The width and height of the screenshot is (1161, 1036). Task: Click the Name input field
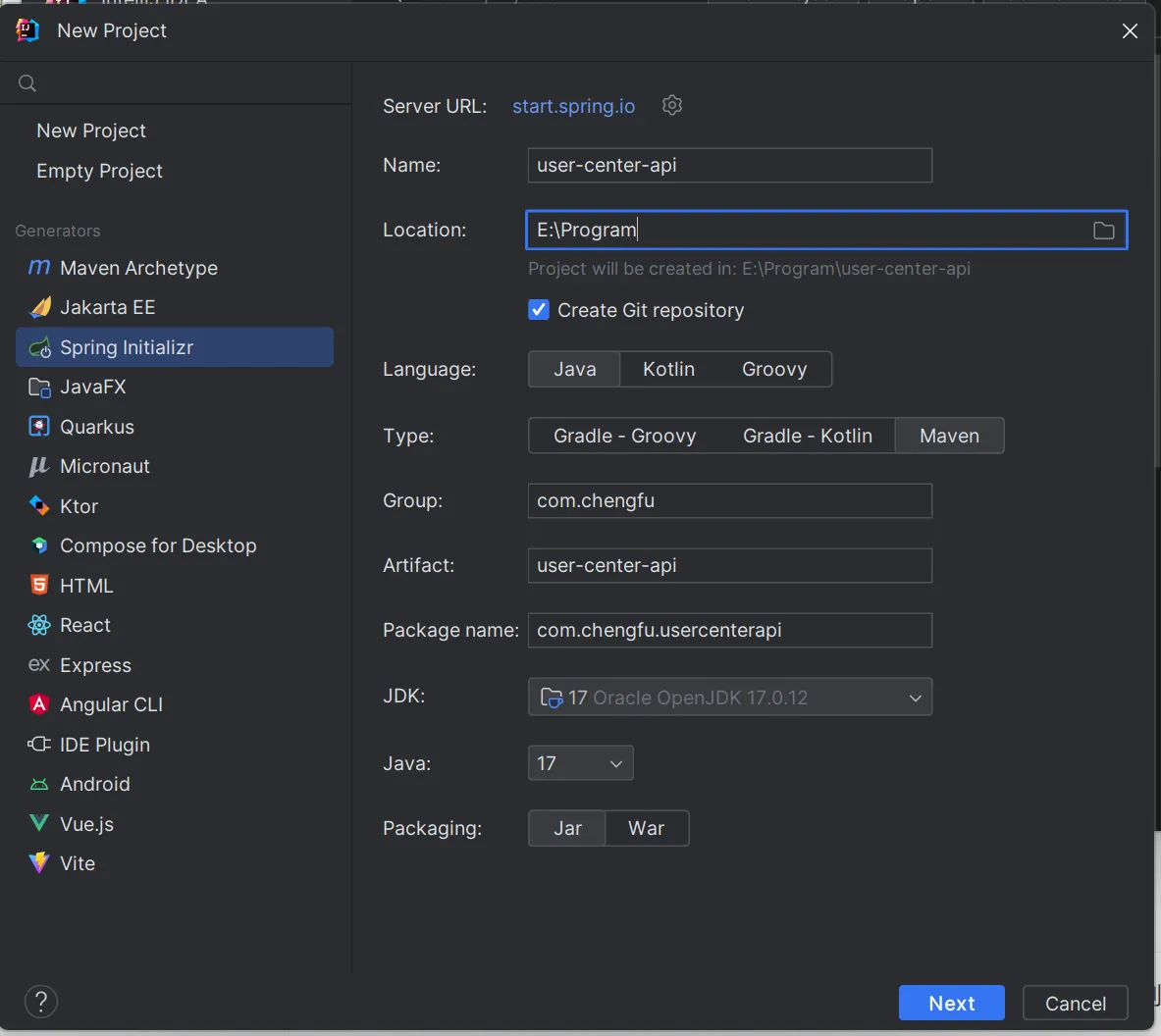click(x=729, y=165)
